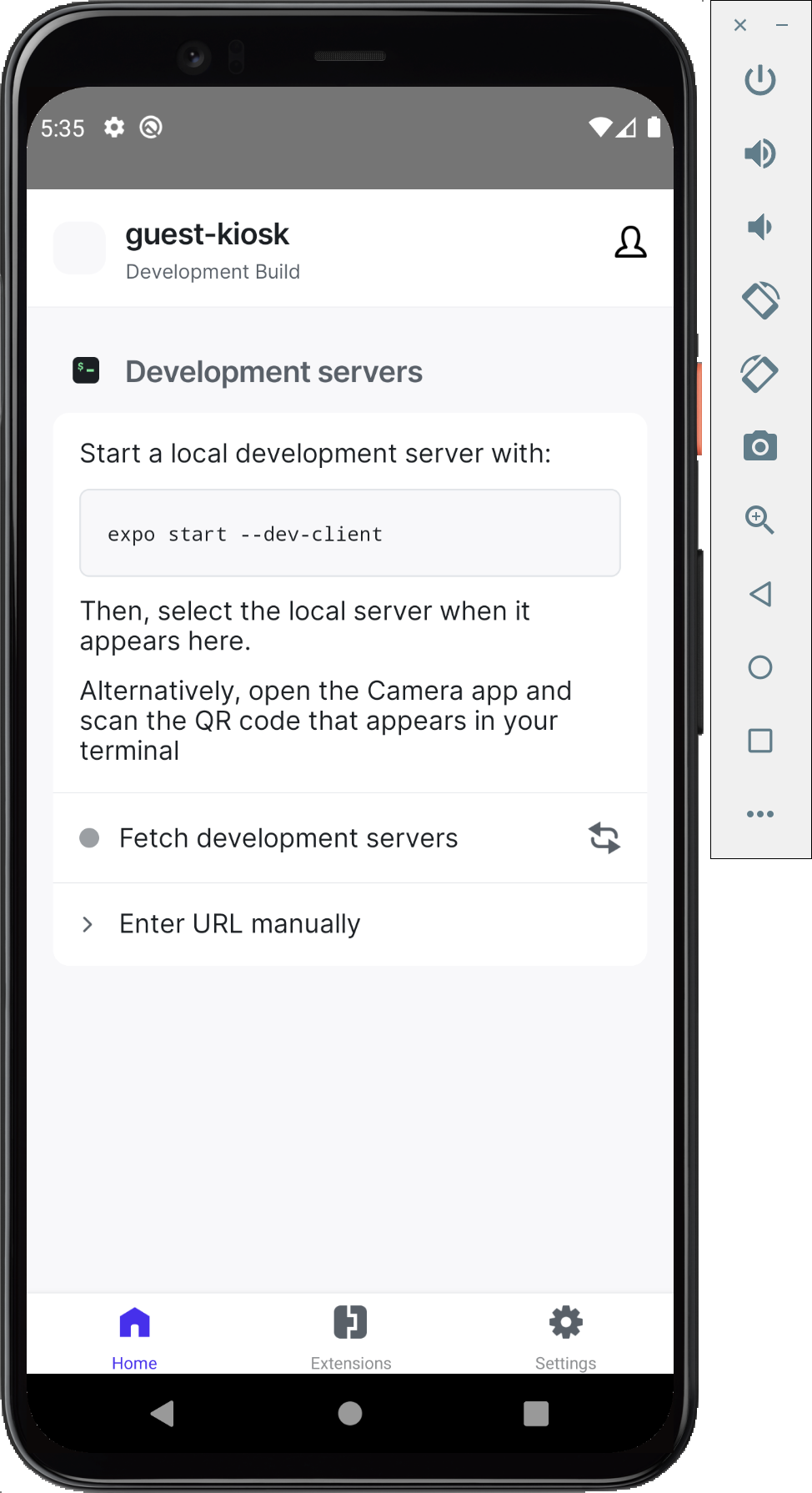Click the terminal icon beside Development servers

pyautogui.click(x=86, y=370)
